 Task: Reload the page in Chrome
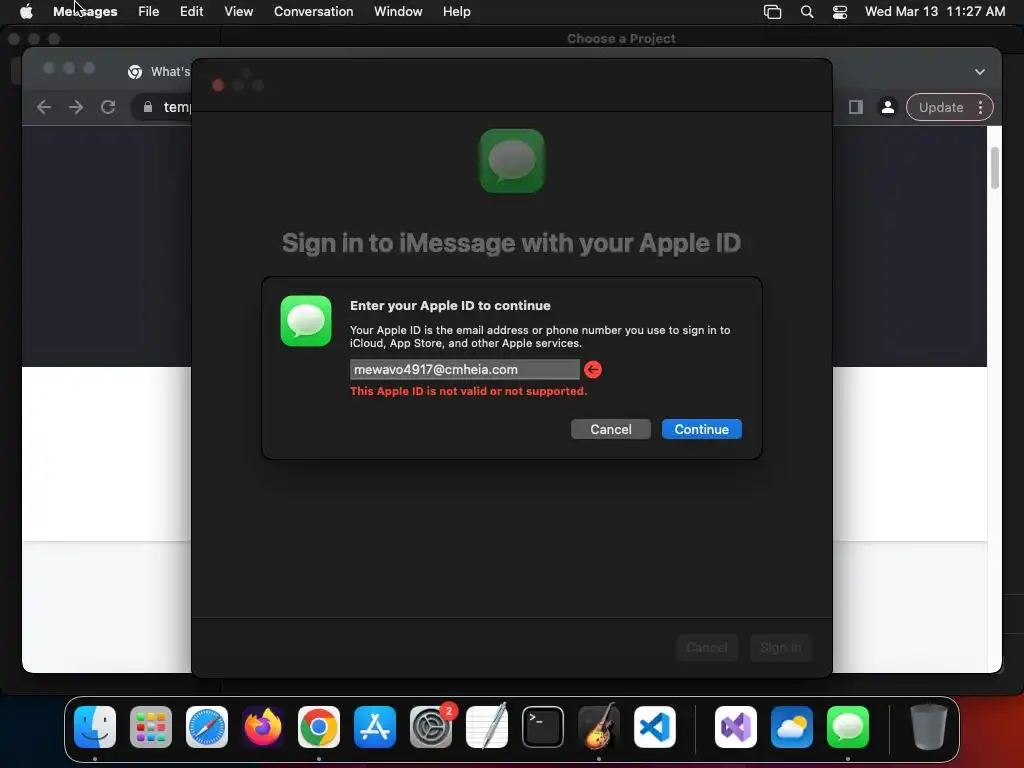108,107
